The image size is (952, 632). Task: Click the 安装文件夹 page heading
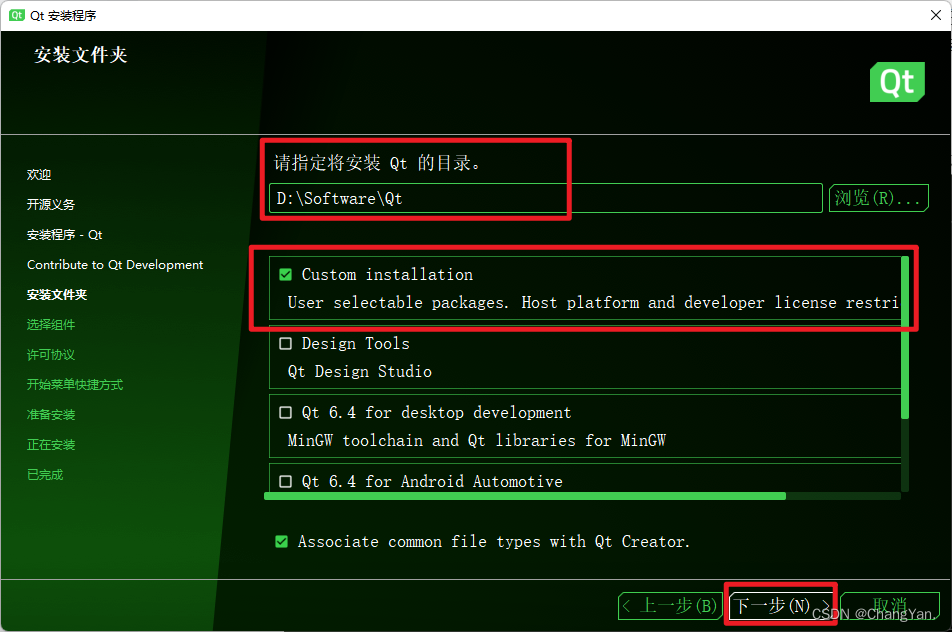click(x=81, y=55)
